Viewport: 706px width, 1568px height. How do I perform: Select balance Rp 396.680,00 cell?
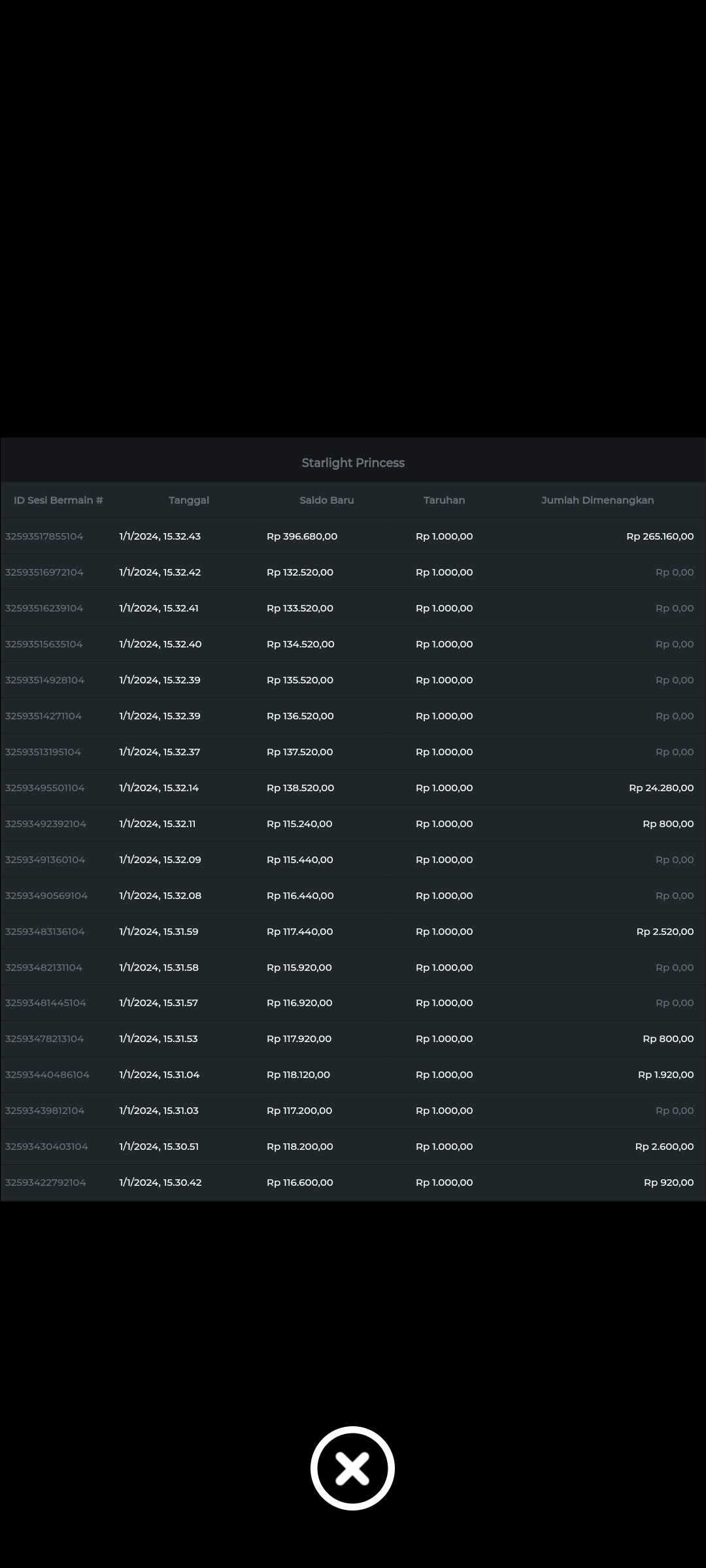301,536
